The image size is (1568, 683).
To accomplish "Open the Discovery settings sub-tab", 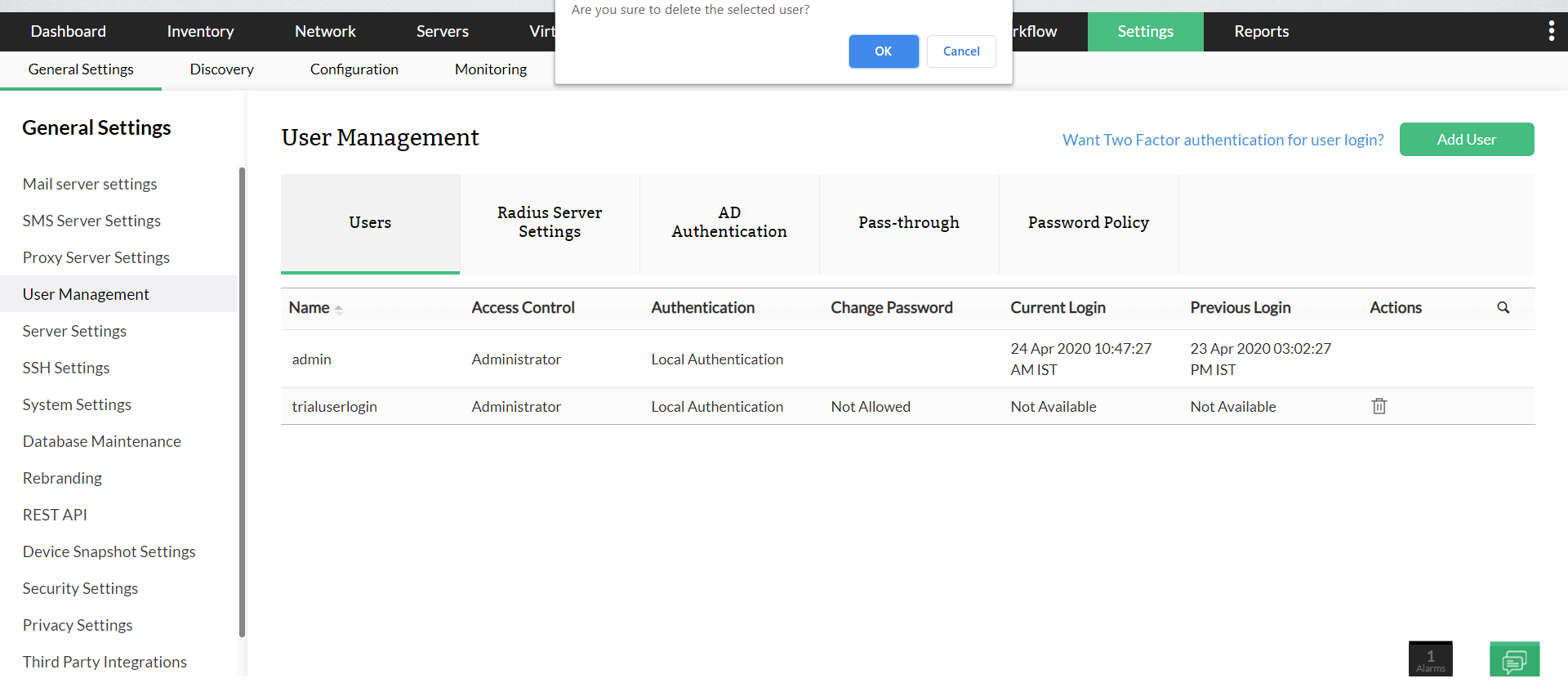I will pyautogui.click(x=221, y=69).
